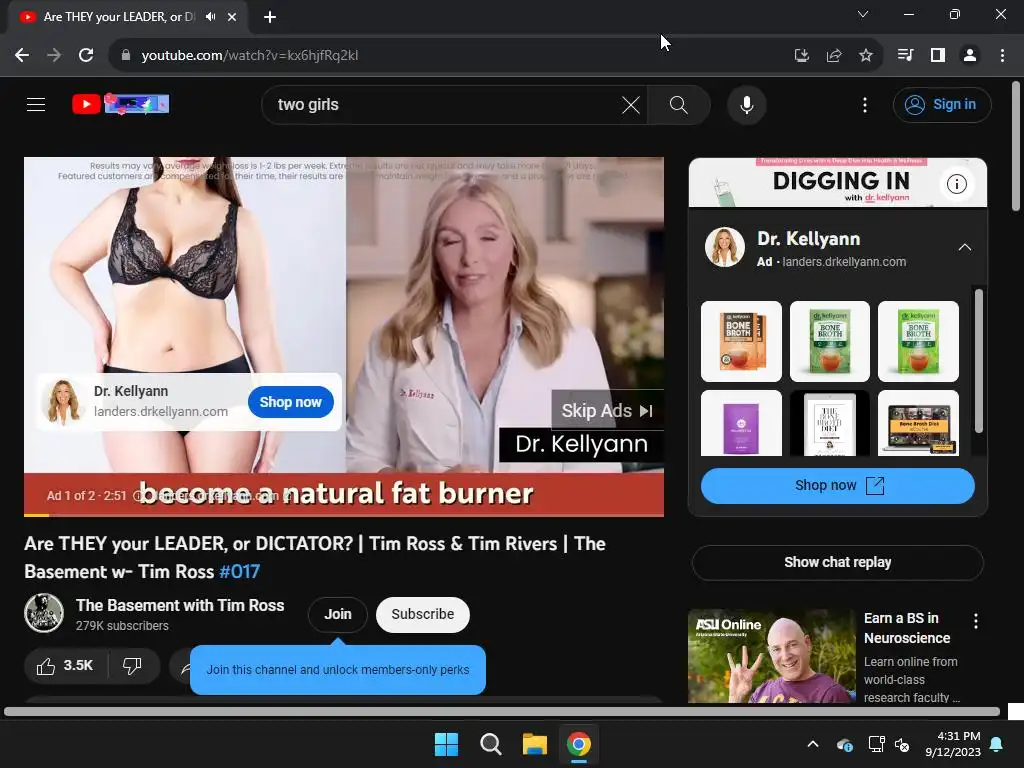Click the ad panel product scrollbar
Viewport: 1024px width, 768px height.
pyautogui.click(x=978, y=361)
